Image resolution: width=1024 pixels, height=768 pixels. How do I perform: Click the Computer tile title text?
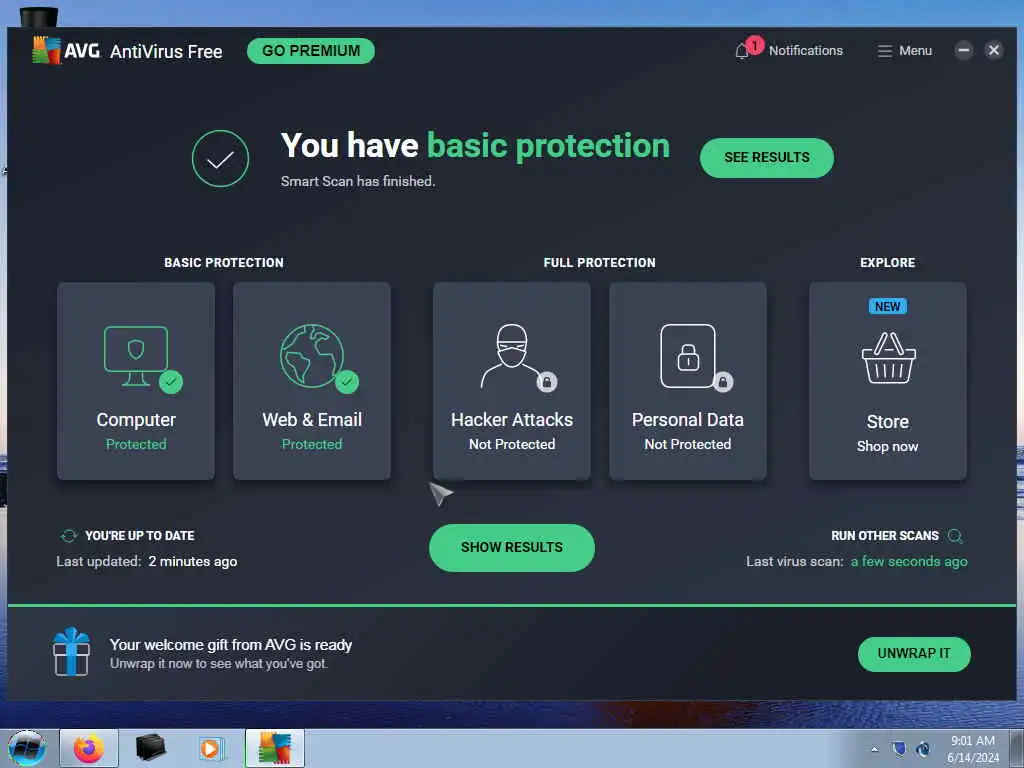[x=136, y=420]
